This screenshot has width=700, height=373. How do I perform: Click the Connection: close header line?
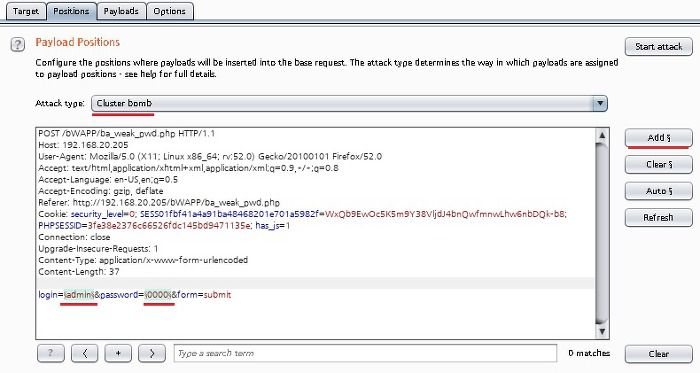(74, 237)
